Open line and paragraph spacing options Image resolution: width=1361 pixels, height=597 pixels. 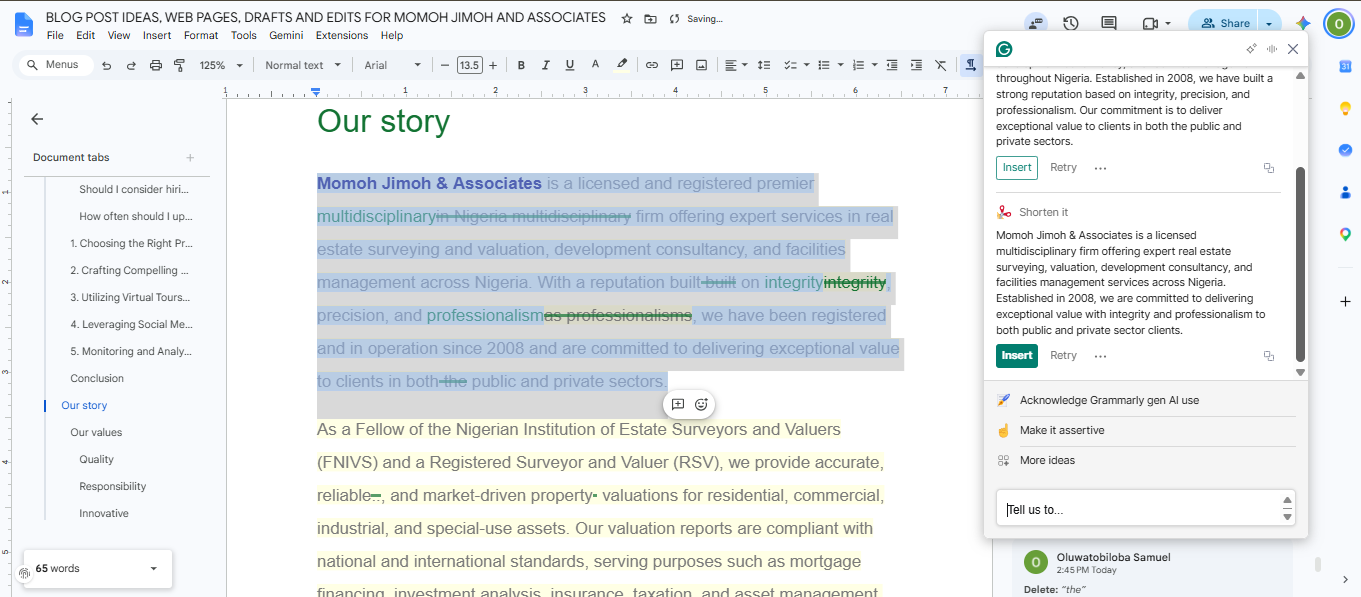click(x=764, y=65)
